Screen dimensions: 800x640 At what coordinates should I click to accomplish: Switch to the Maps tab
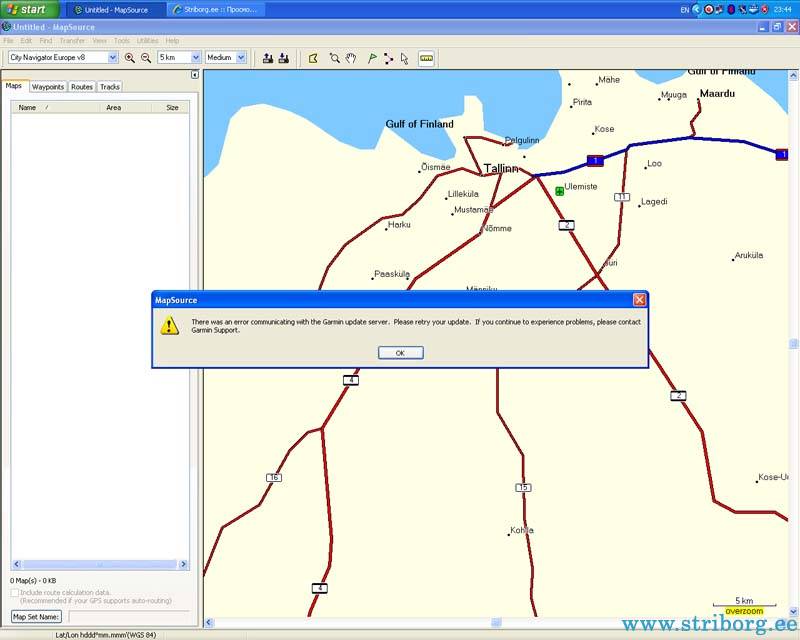pos(14,86)
